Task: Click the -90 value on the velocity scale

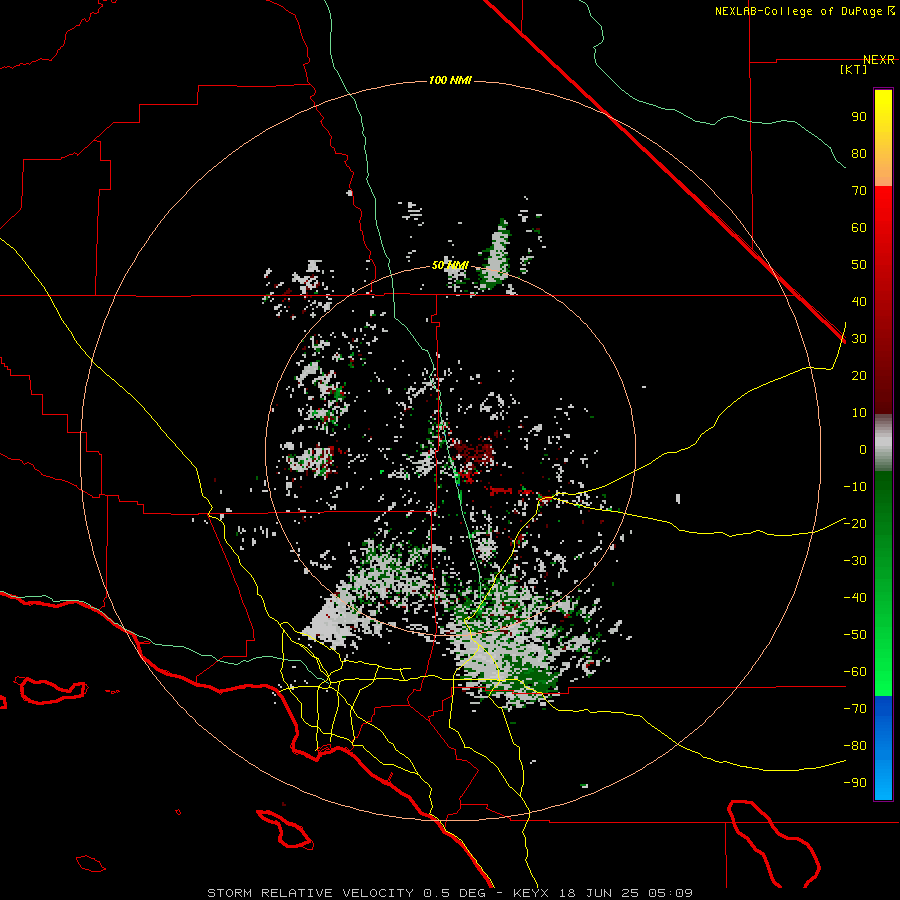Action: pyautogui.click(x=855, y=783)
